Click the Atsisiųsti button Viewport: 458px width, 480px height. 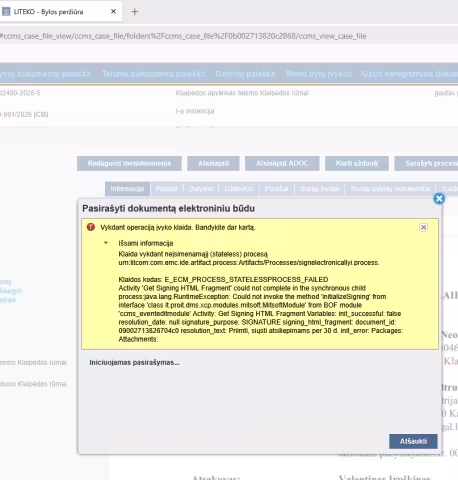click(213, 163)
